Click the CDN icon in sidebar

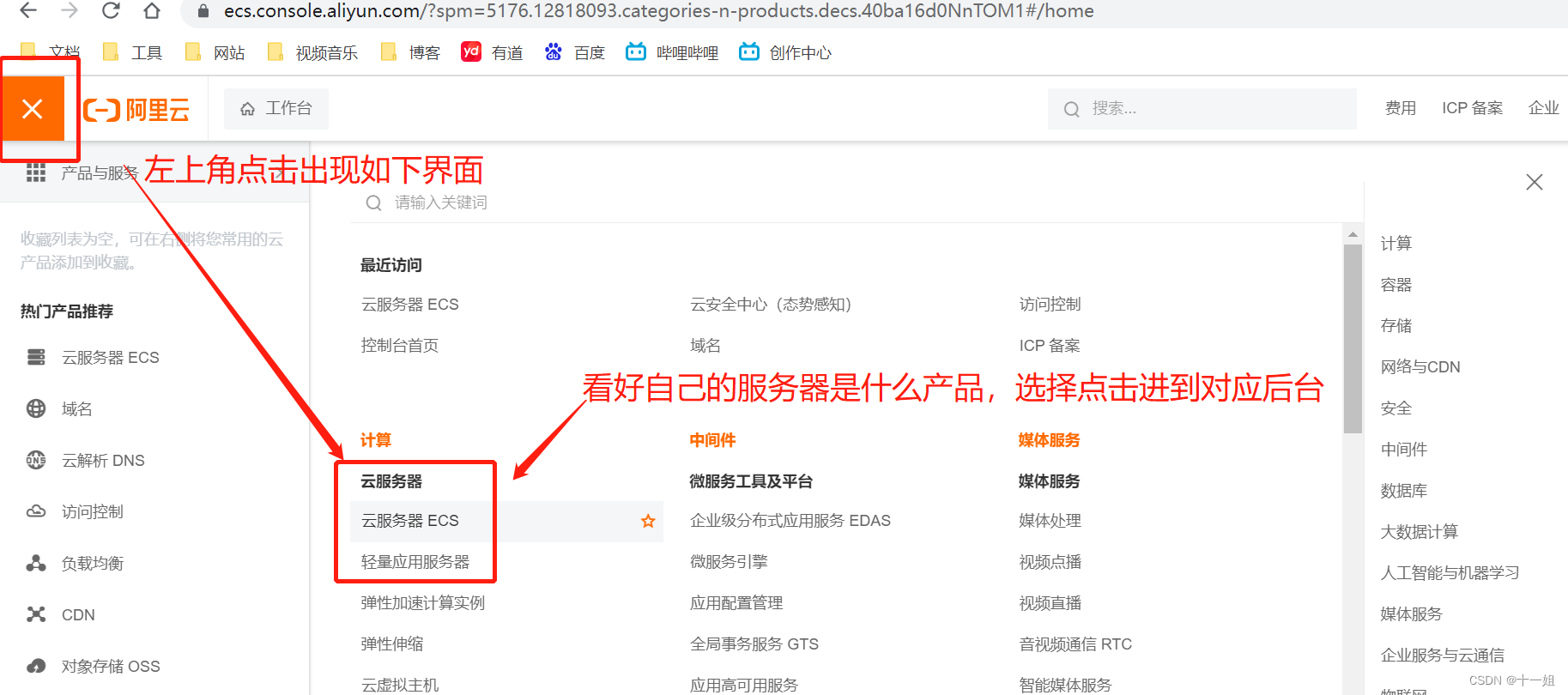tap(36, 614)
